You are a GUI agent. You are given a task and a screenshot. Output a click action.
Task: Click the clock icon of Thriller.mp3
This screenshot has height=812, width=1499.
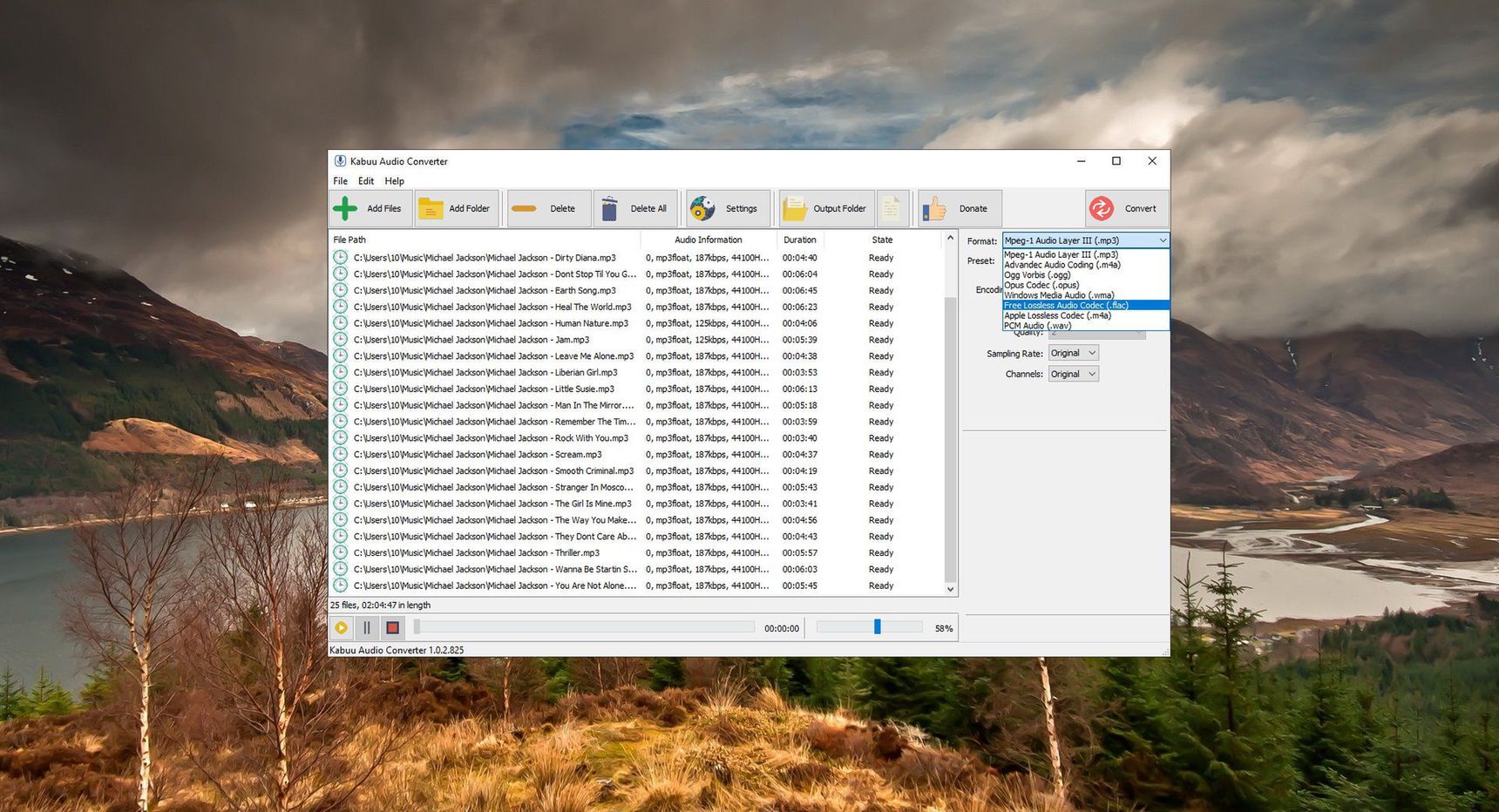[x=340, y=552]
